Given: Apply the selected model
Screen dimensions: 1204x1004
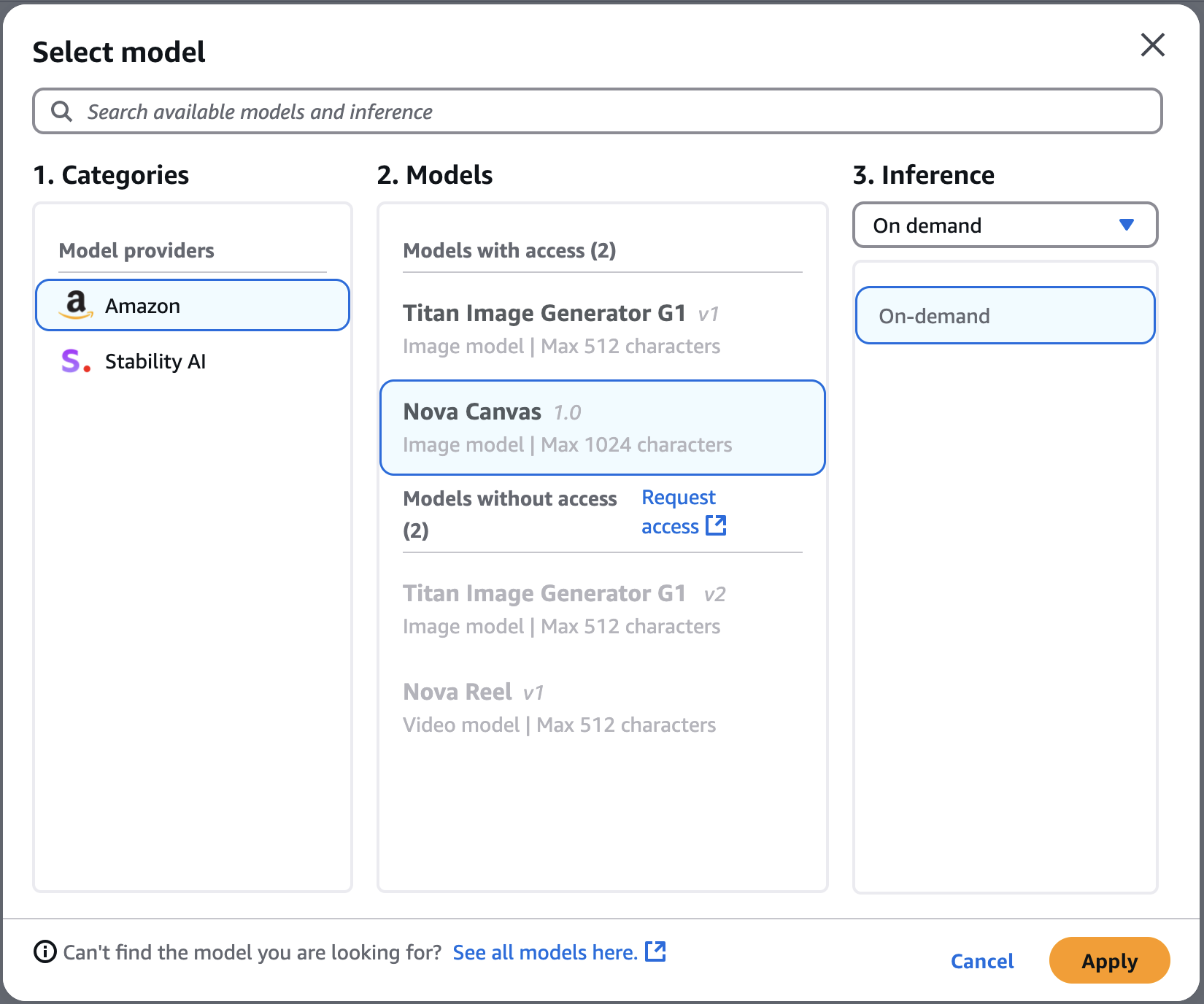Looking at the screenshot, I should click(x=1108, y=960).
